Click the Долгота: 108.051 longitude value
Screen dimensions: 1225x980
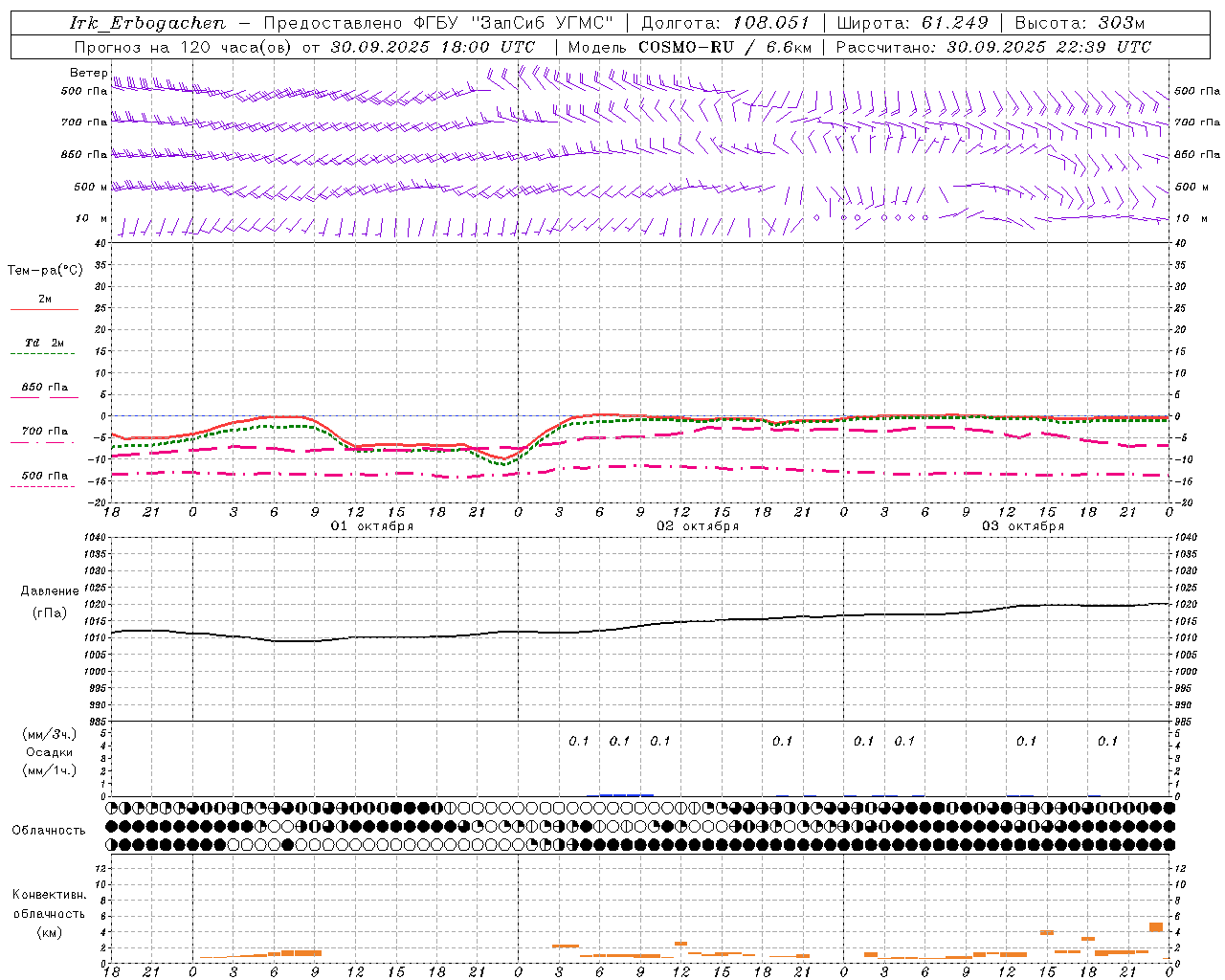tap(725, 23)
